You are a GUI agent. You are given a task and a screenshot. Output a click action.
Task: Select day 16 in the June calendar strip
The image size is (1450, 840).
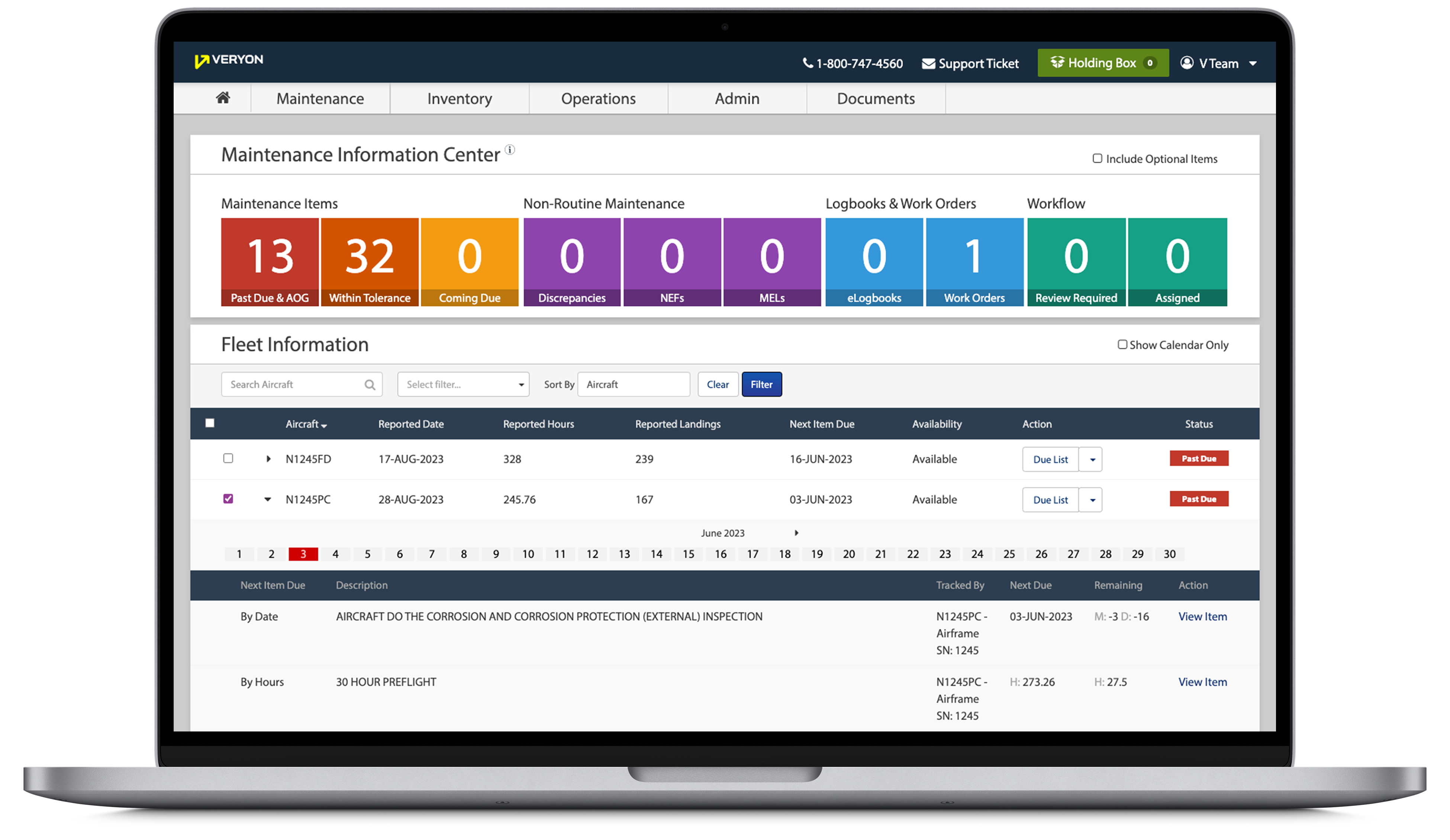[721, 554]
